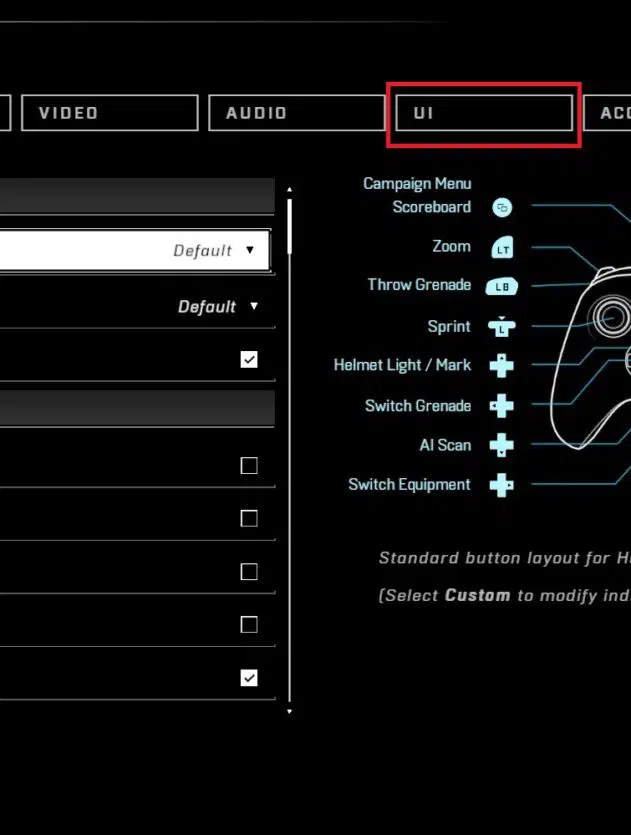
Task: Click the D-pad icon beside Switch Equipment
Action: click(x=502, y=485)
